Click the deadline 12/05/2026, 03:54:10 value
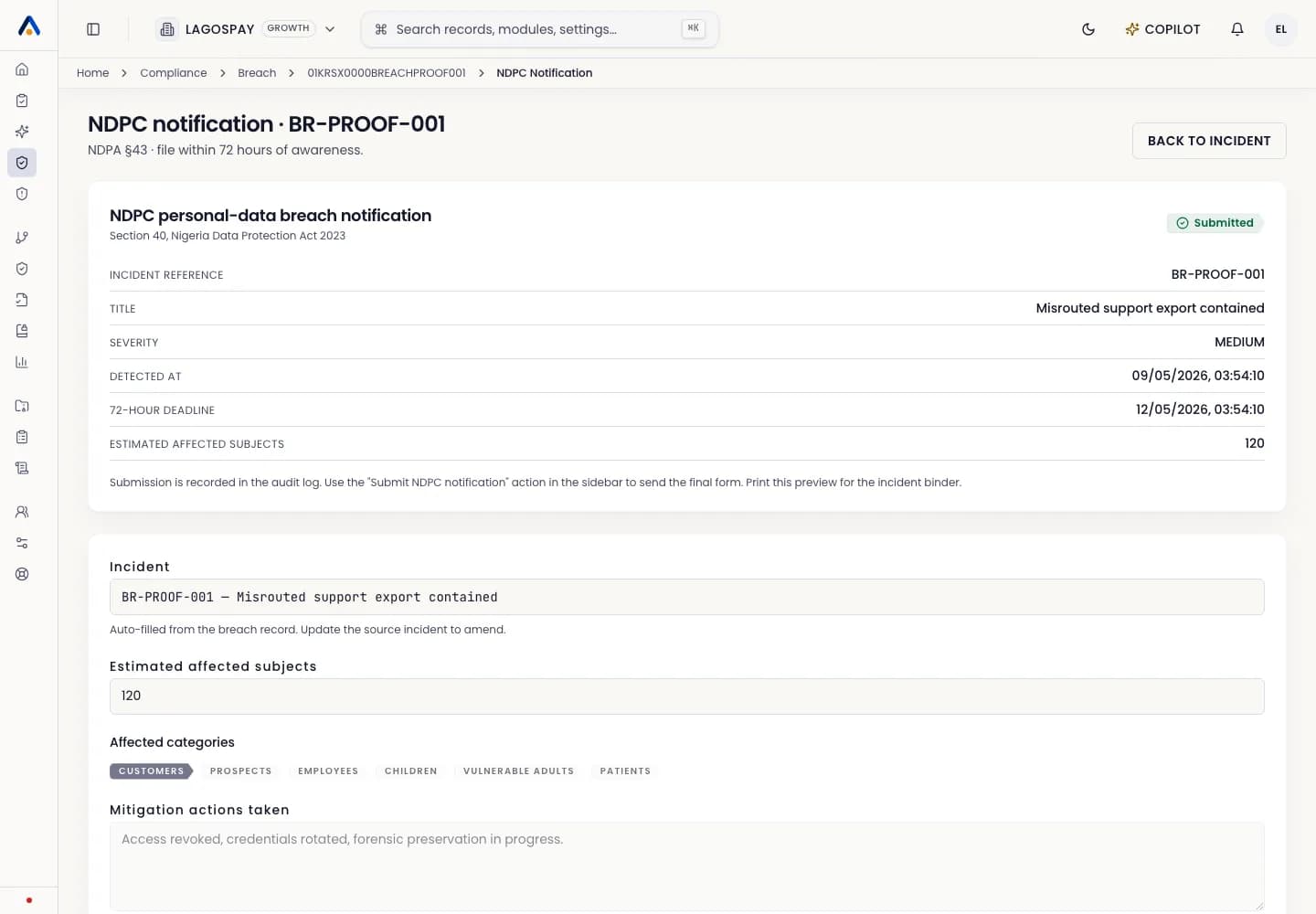The height and width of the screenshot is (914, 1316). pos(1200,409)
